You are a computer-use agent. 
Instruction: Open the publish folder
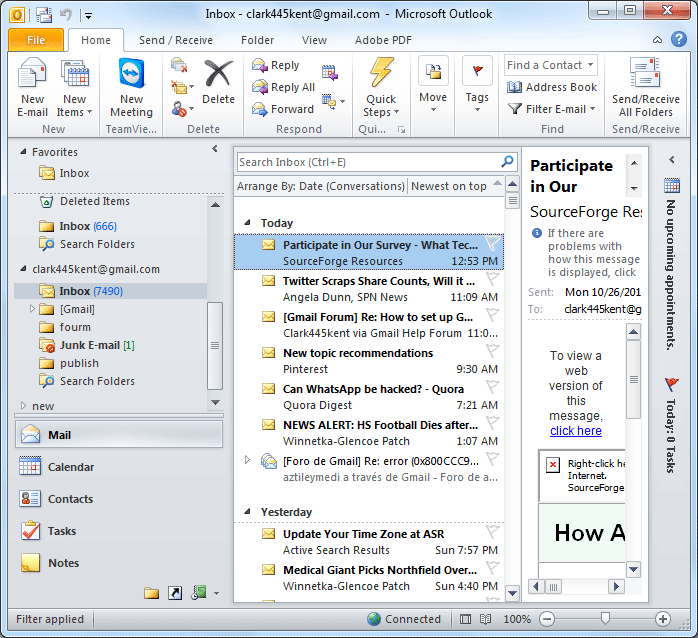click(69, 363)
